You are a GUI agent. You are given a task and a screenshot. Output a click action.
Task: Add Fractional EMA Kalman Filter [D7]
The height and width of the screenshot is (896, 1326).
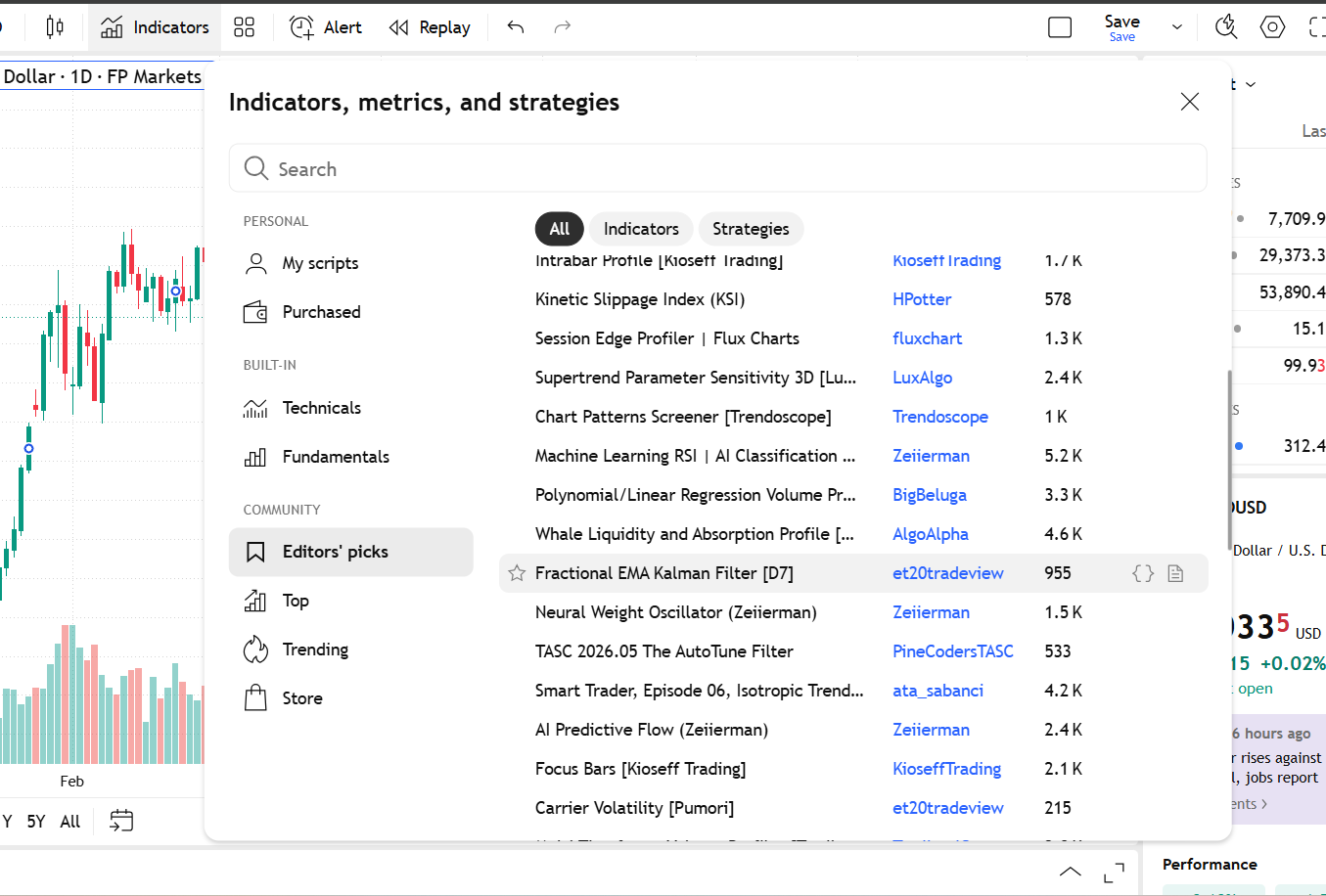(x=664, y=573)
